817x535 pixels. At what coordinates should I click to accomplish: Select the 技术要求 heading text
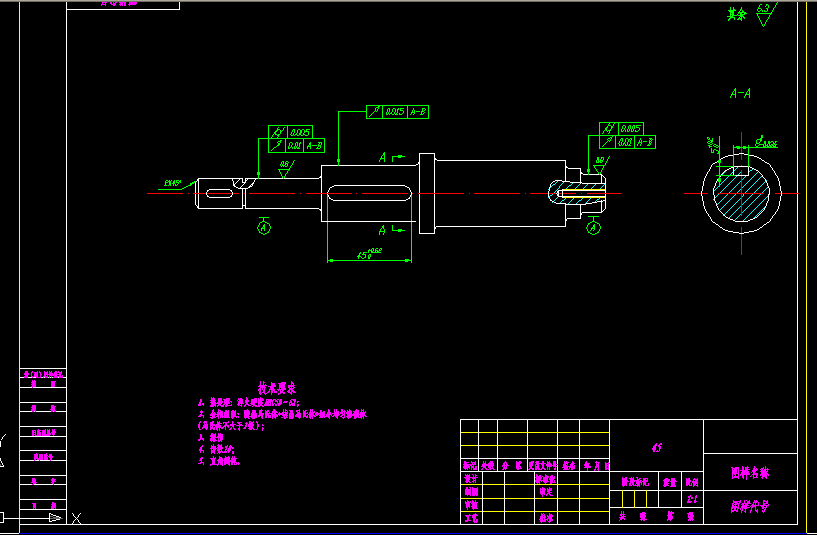[277, 387]
